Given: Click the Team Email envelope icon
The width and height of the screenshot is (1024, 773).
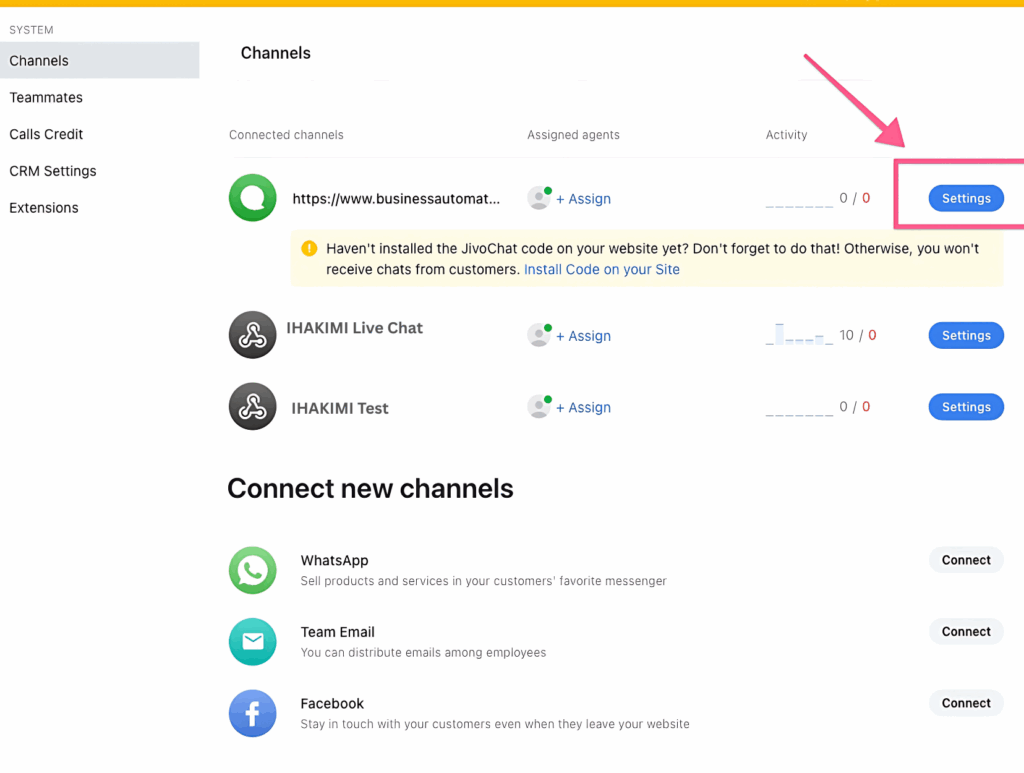Looking at the screenshot, I should tap(252, 641).
